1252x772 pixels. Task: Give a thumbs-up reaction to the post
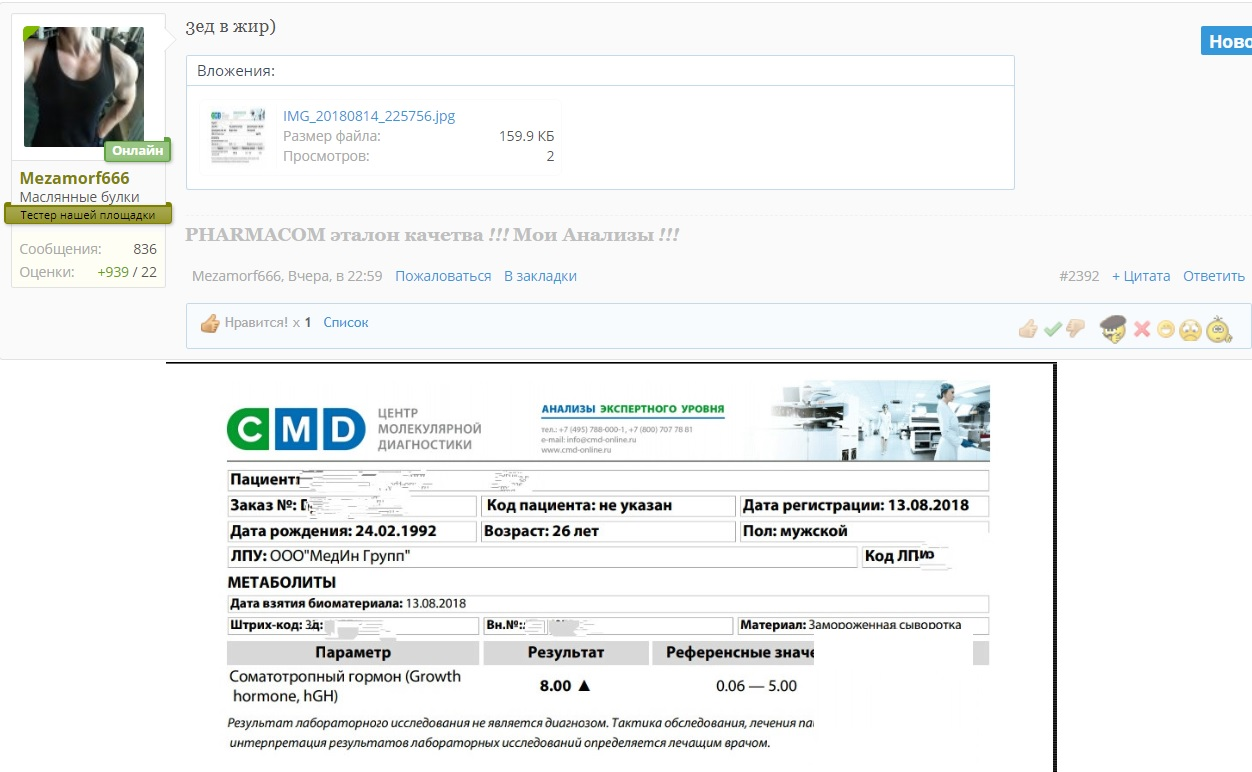tap(1029, 329)
